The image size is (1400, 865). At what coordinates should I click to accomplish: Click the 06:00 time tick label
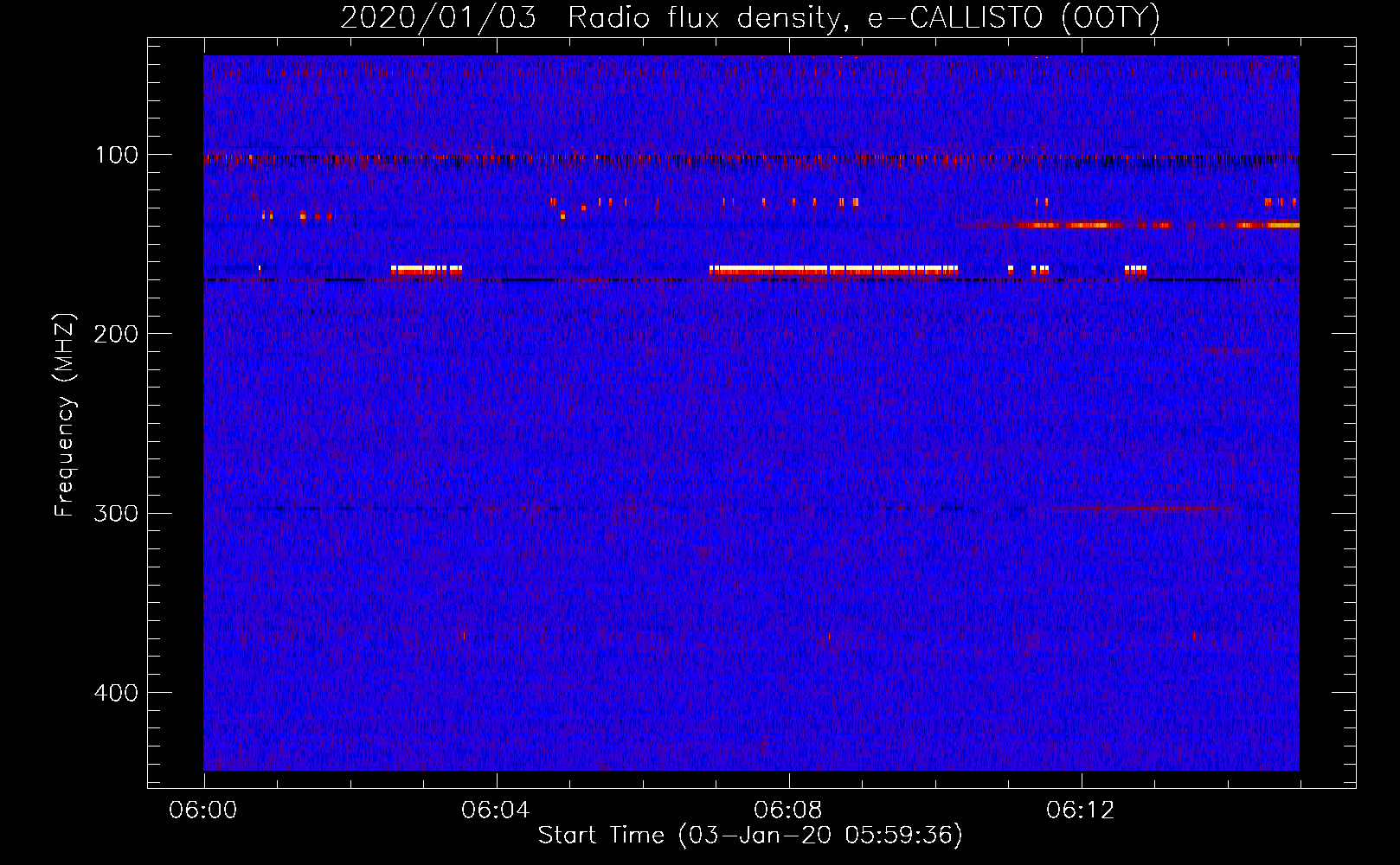pyautogui.click(x=203, y=811)
